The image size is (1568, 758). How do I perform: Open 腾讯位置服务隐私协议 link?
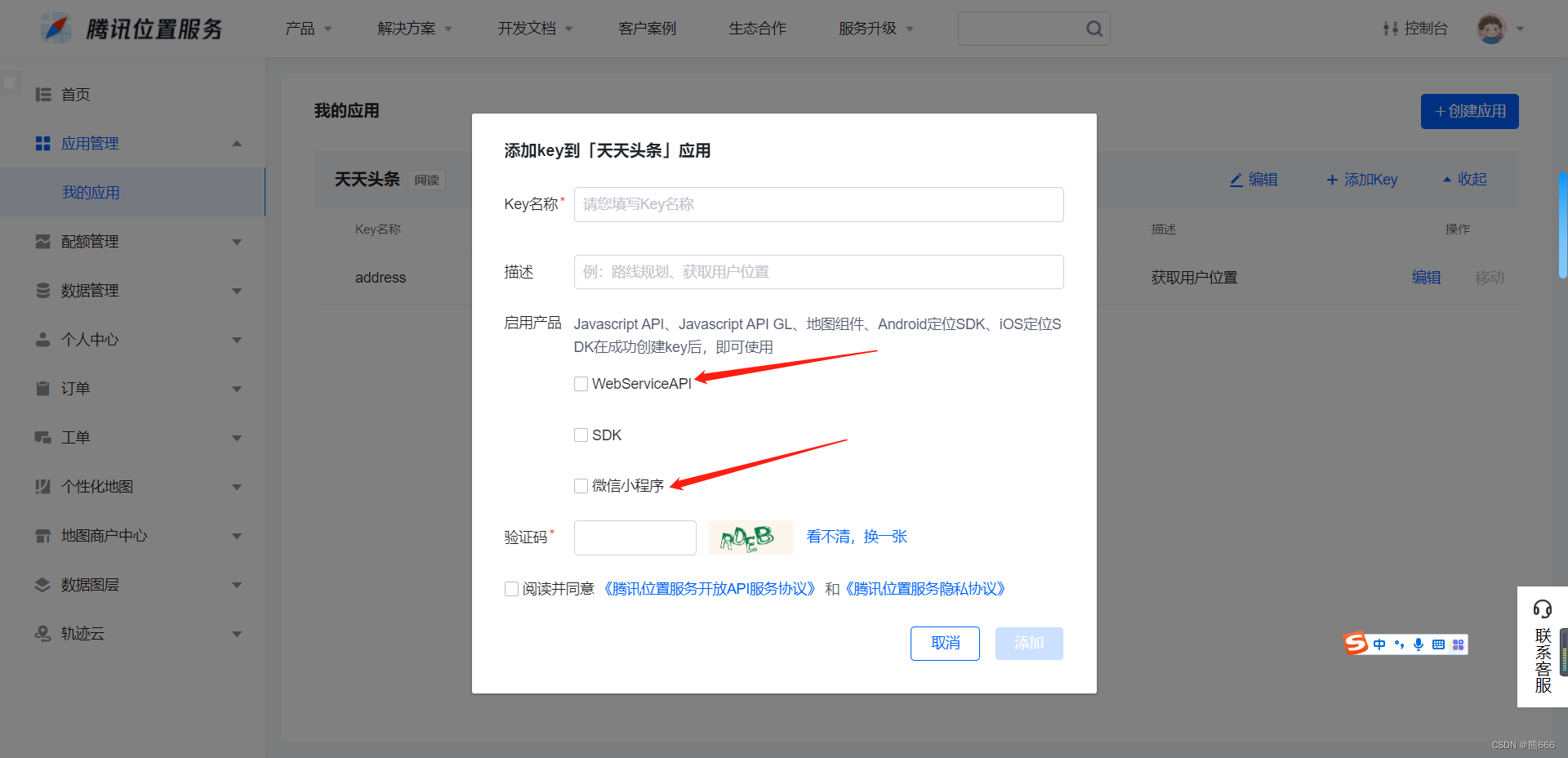point(925,589)
